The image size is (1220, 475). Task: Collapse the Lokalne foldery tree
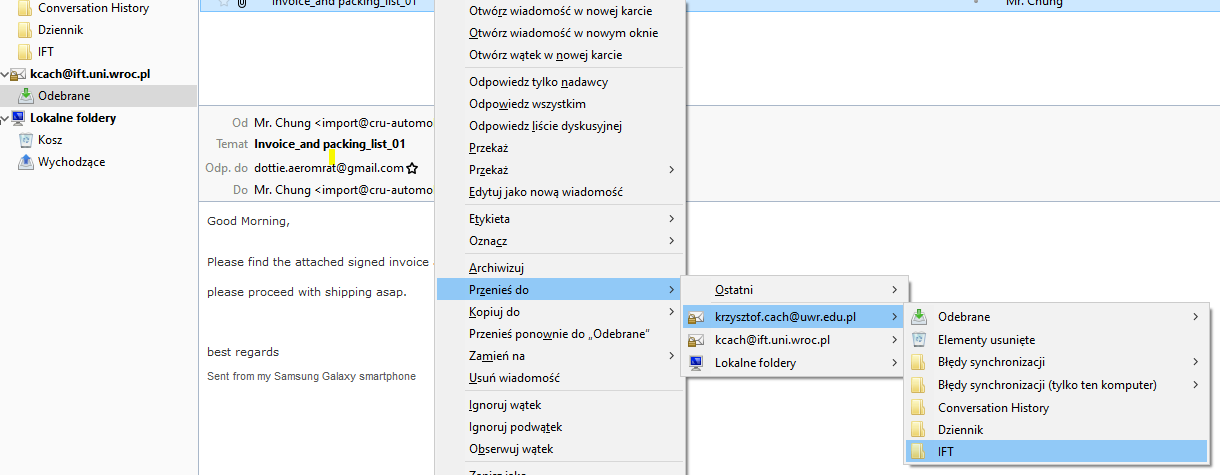[5, 119]
